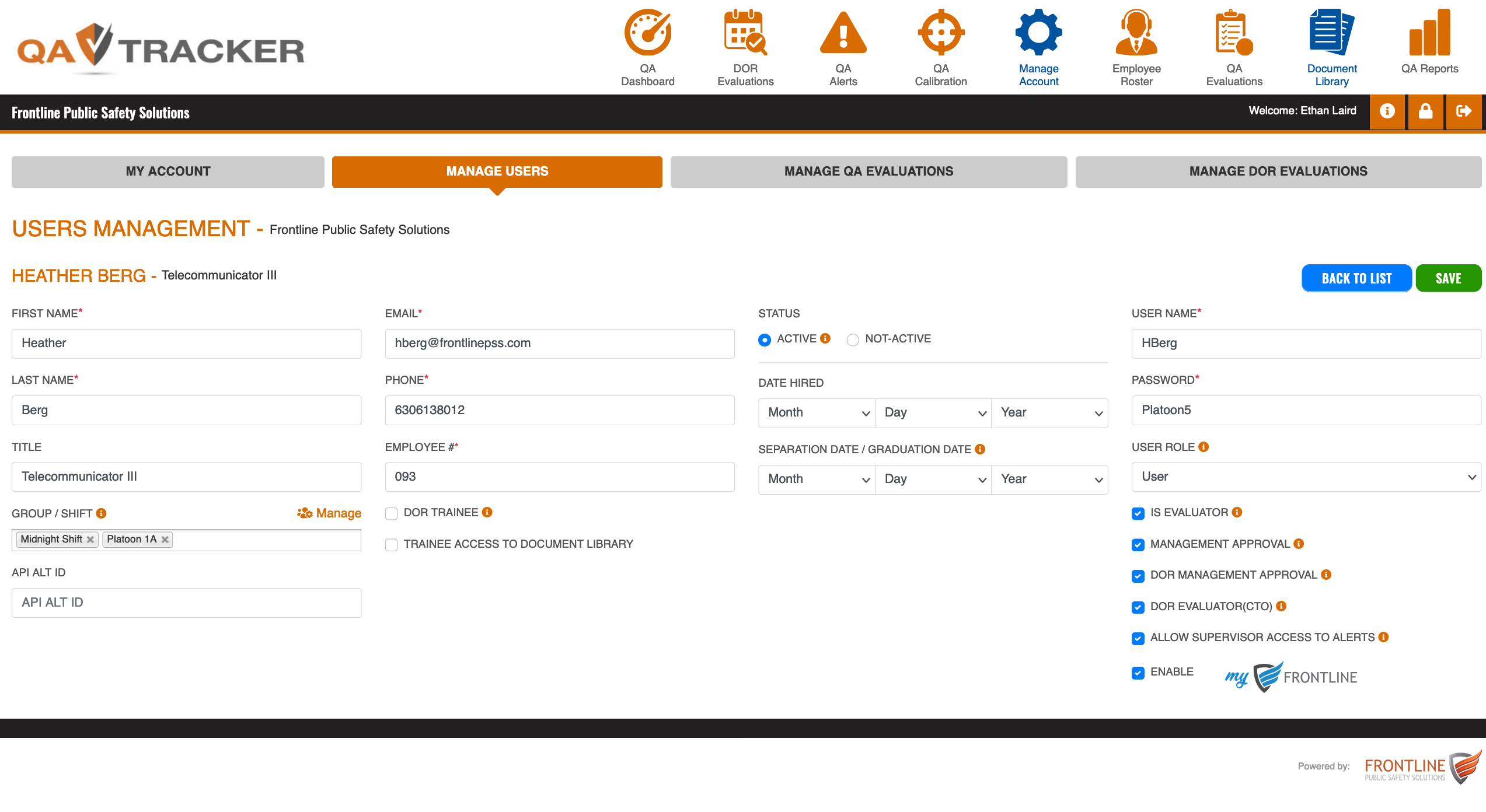1486x812 pixels.
Task: Click the First Name input field
Action: [x=186, y=344]
